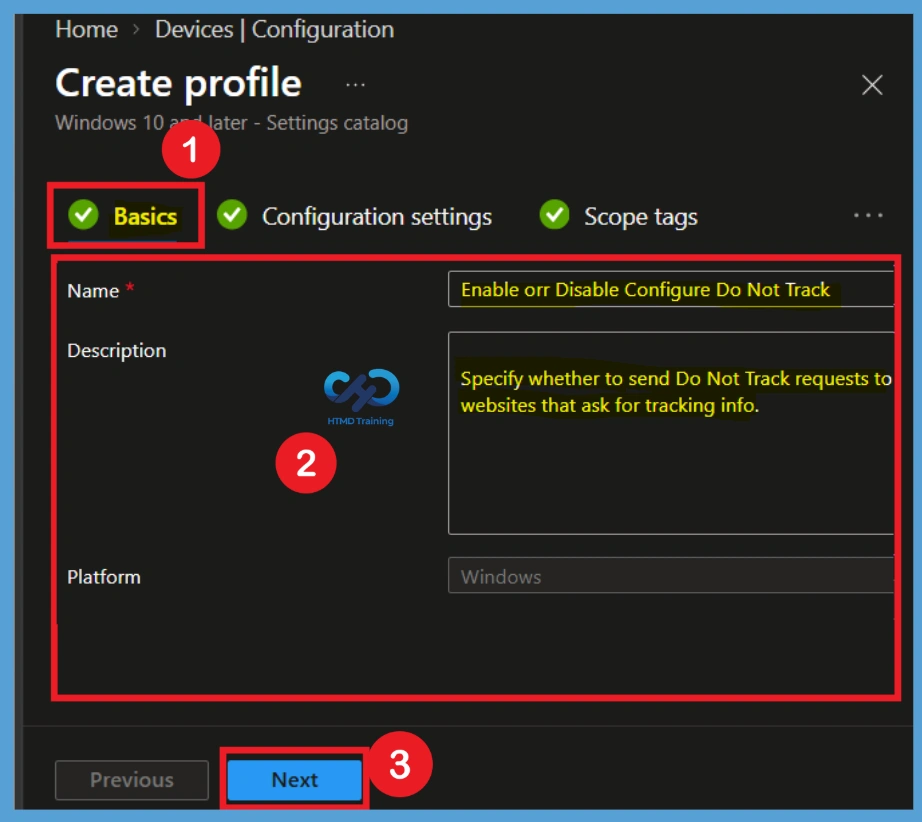922x822 pixels.
Task: Click green check icon beside Configuration settings
Action: pos(232,215)
